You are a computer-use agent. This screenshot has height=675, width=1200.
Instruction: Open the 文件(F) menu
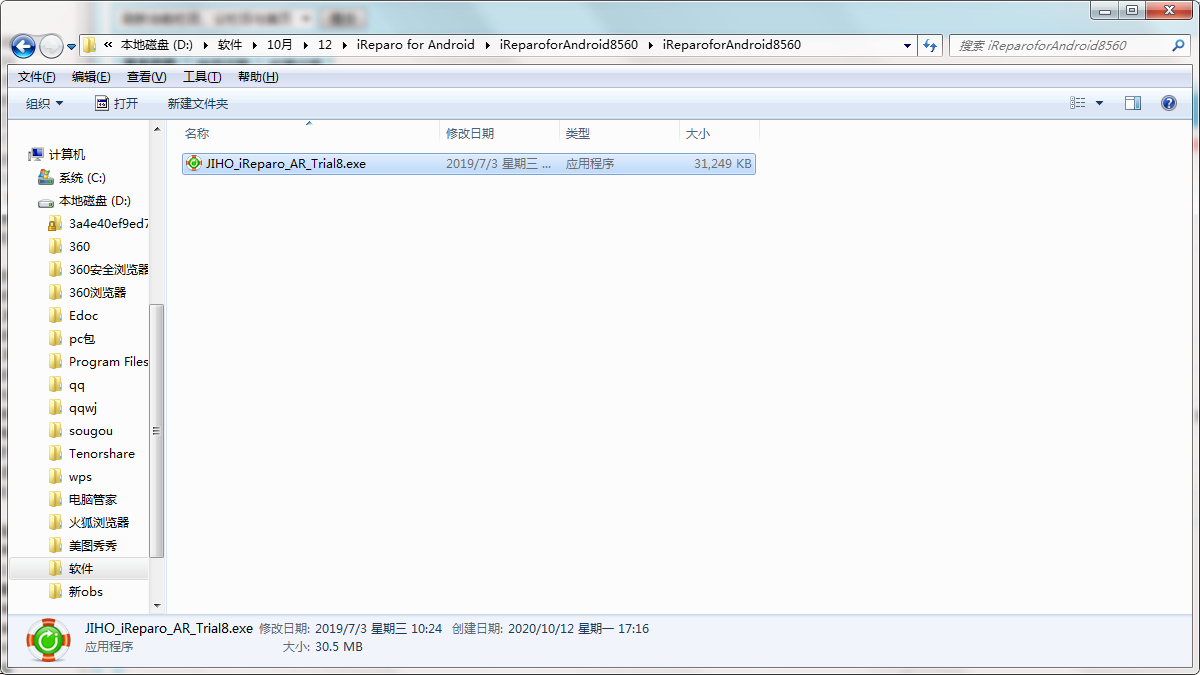tap(37, 77)
